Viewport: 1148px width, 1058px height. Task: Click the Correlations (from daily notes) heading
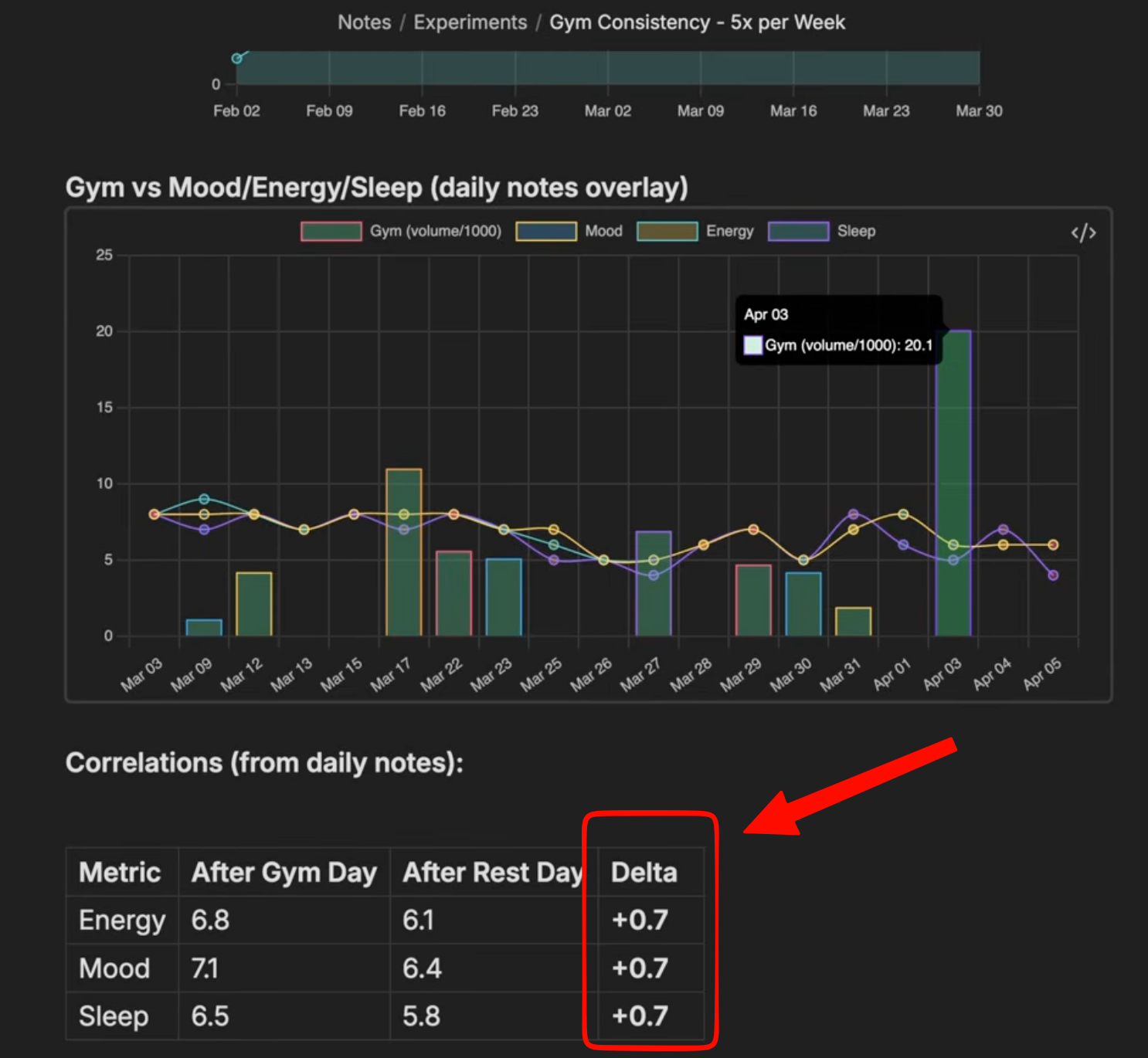coord(264,762)
